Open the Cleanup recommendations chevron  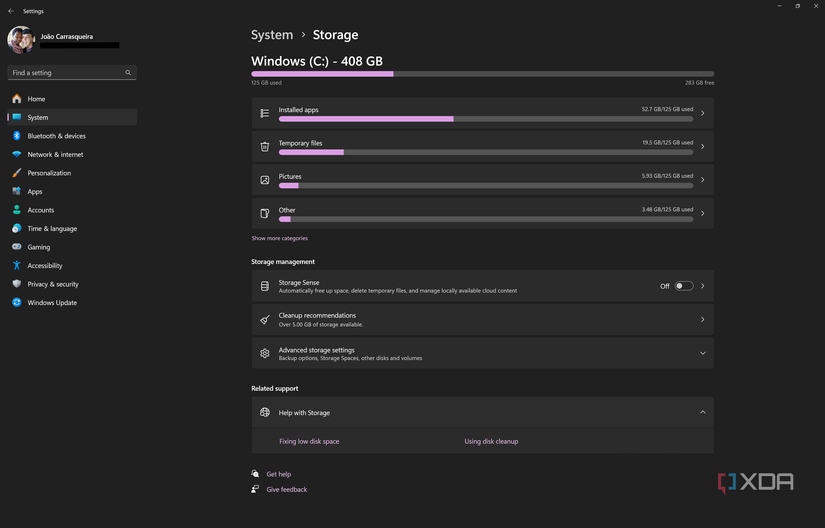coord(702,320)
